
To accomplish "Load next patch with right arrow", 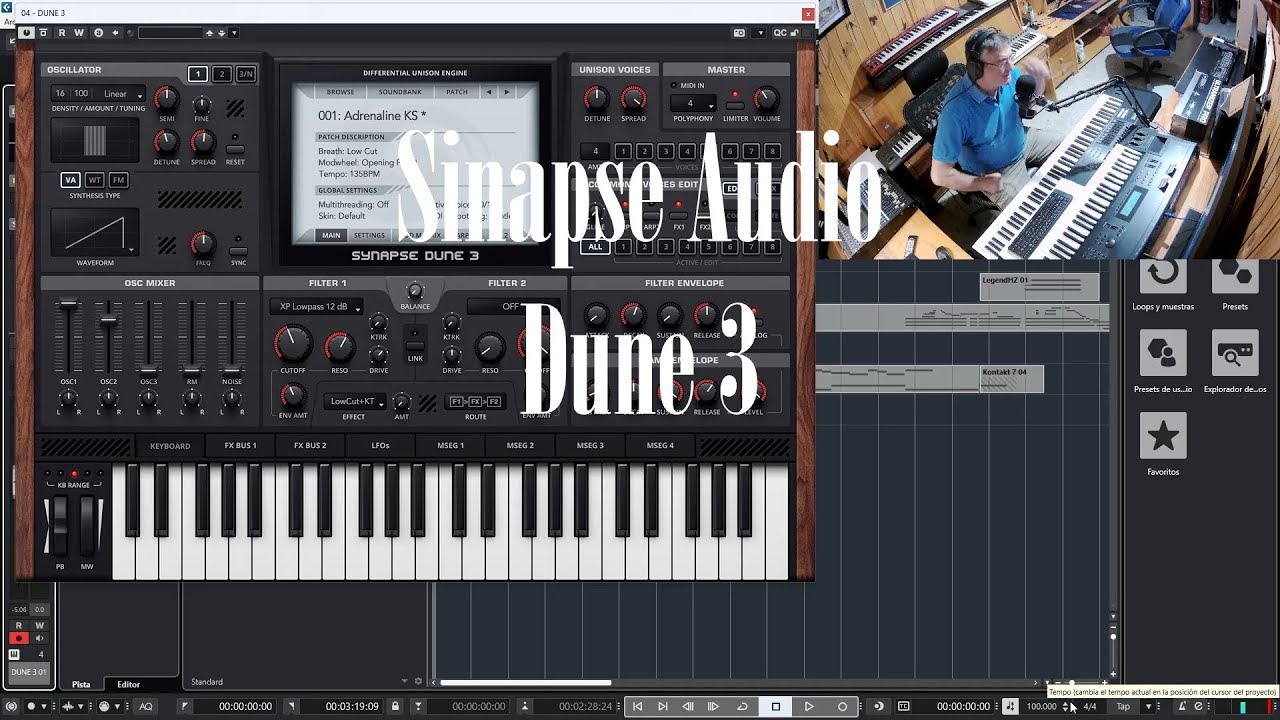I will point(506,92).
